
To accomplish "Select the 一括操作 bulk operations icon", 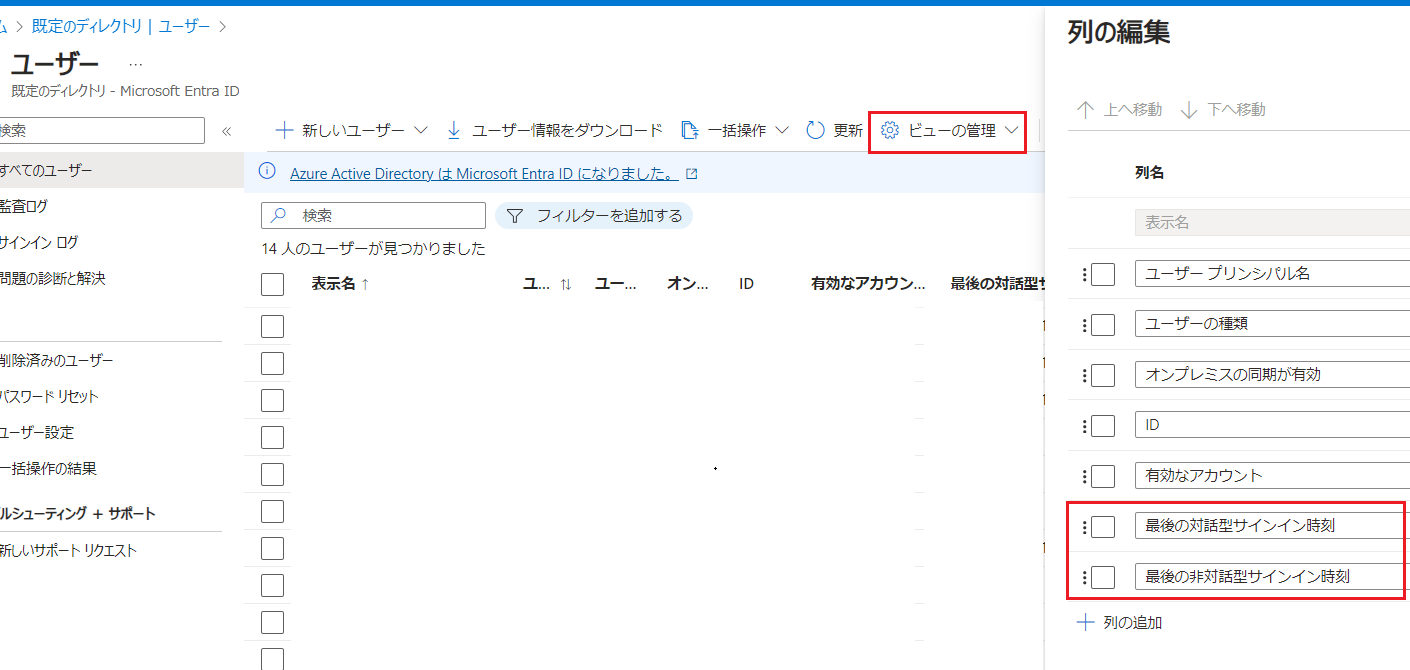I will click(688, 129).
